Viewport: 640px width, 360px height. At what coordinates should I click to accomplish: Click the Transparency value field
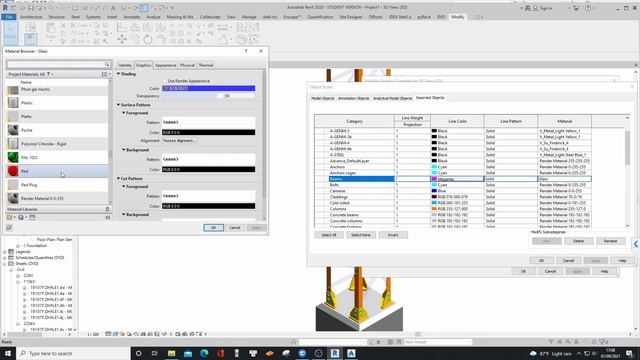click(240, 96)
